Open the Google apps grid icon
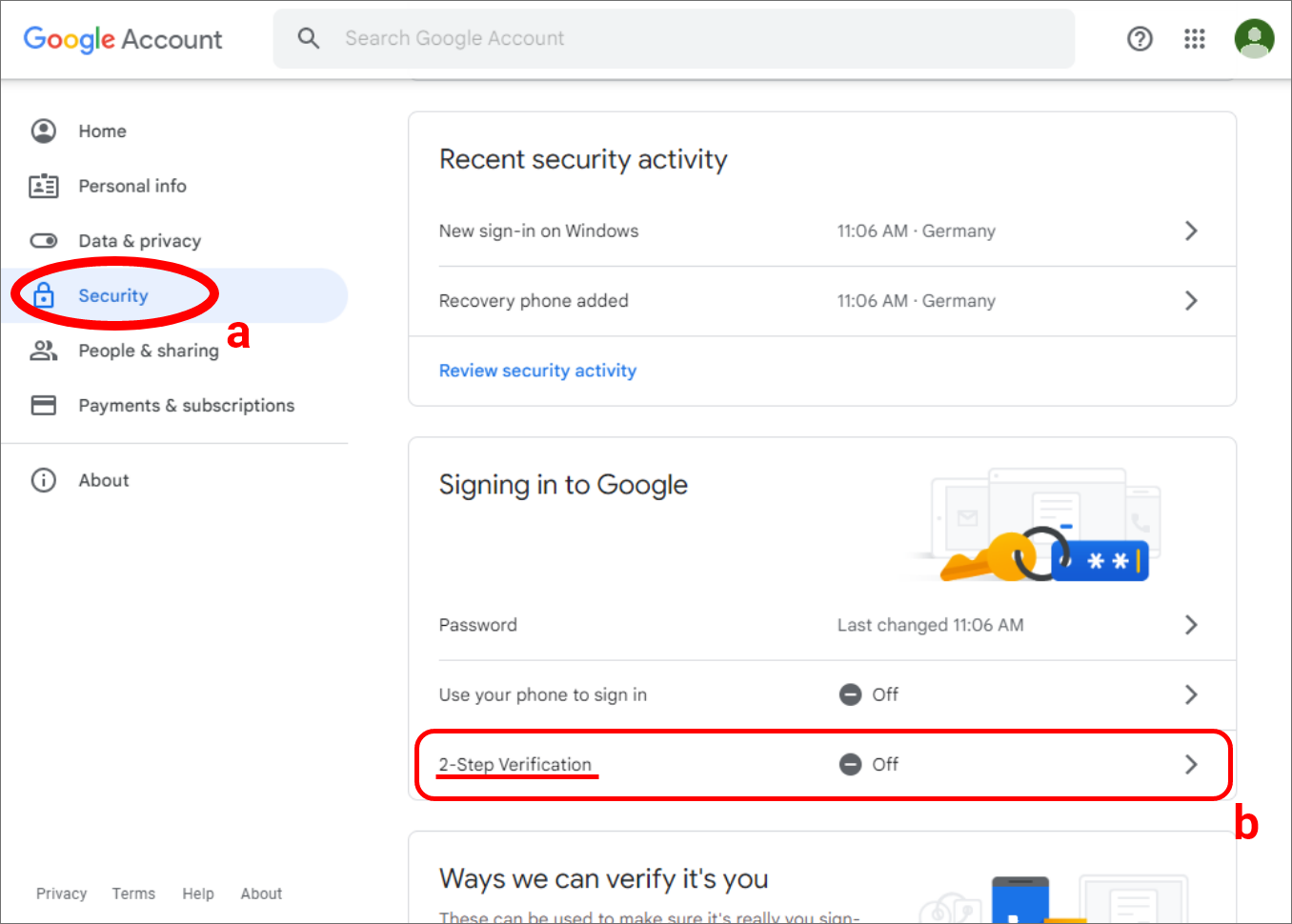The height and width of the screenshot is (924, 1292). point(1195,39)
